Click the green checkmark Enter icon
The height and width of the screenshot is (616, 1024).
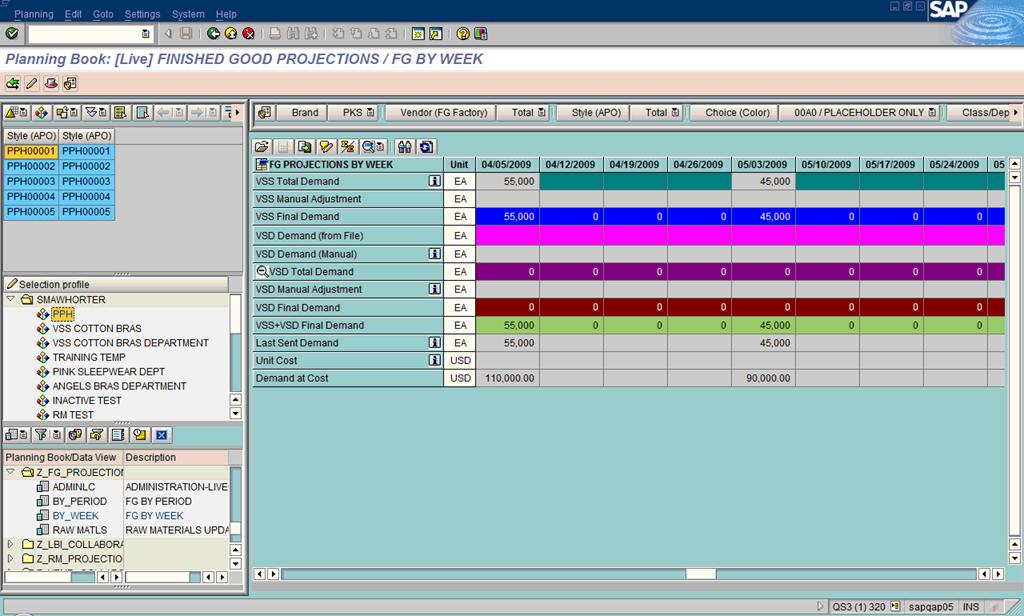[x=12, y=33]
